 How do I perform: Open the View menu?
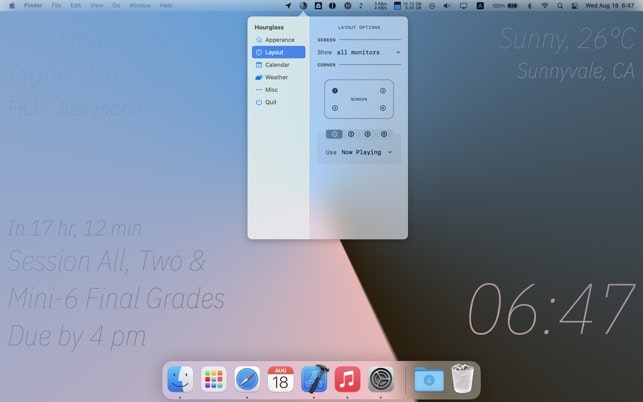[x=96, y=6]
